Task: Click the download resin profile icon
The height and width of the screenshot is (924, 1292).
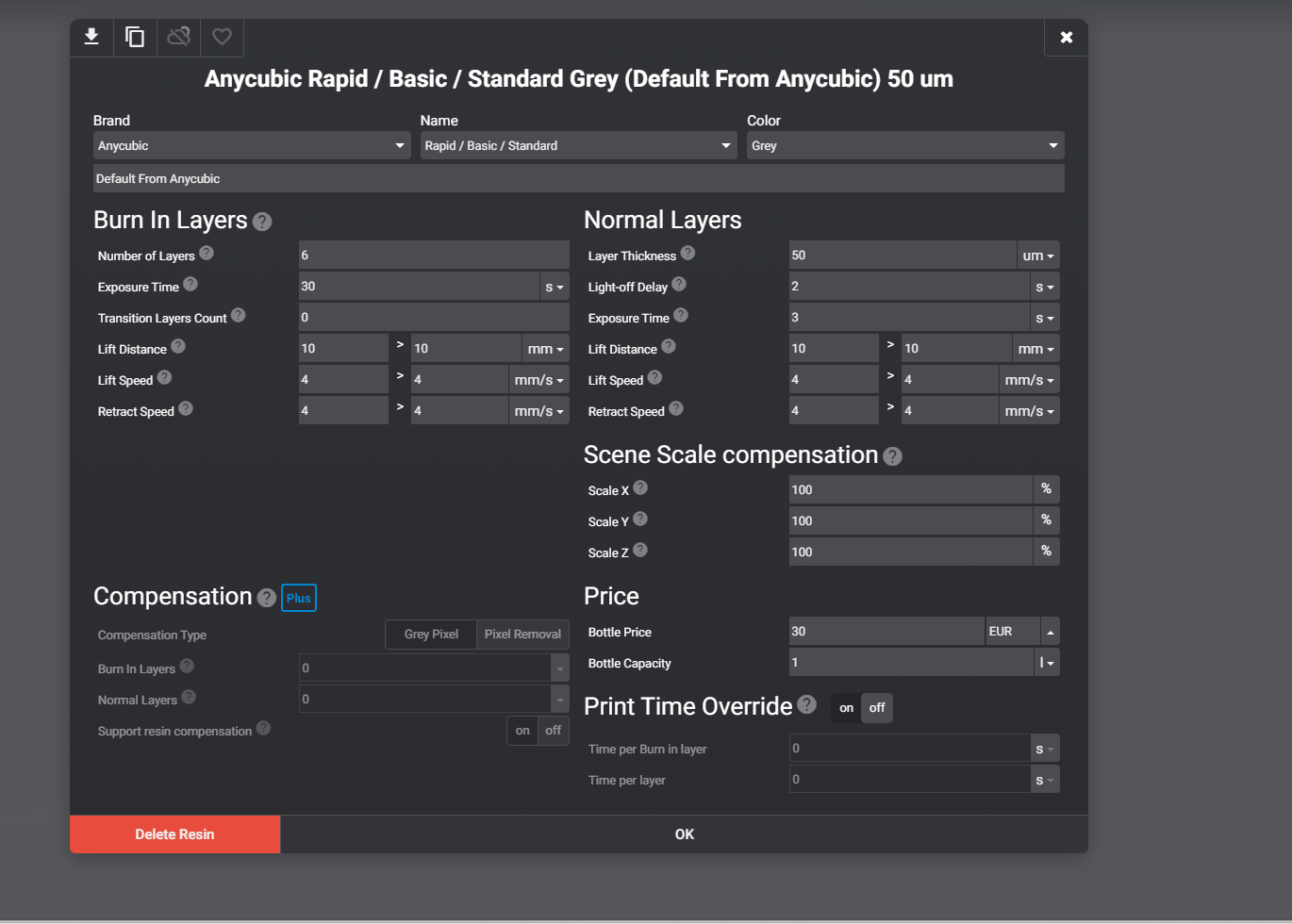Action: point(91,37)
